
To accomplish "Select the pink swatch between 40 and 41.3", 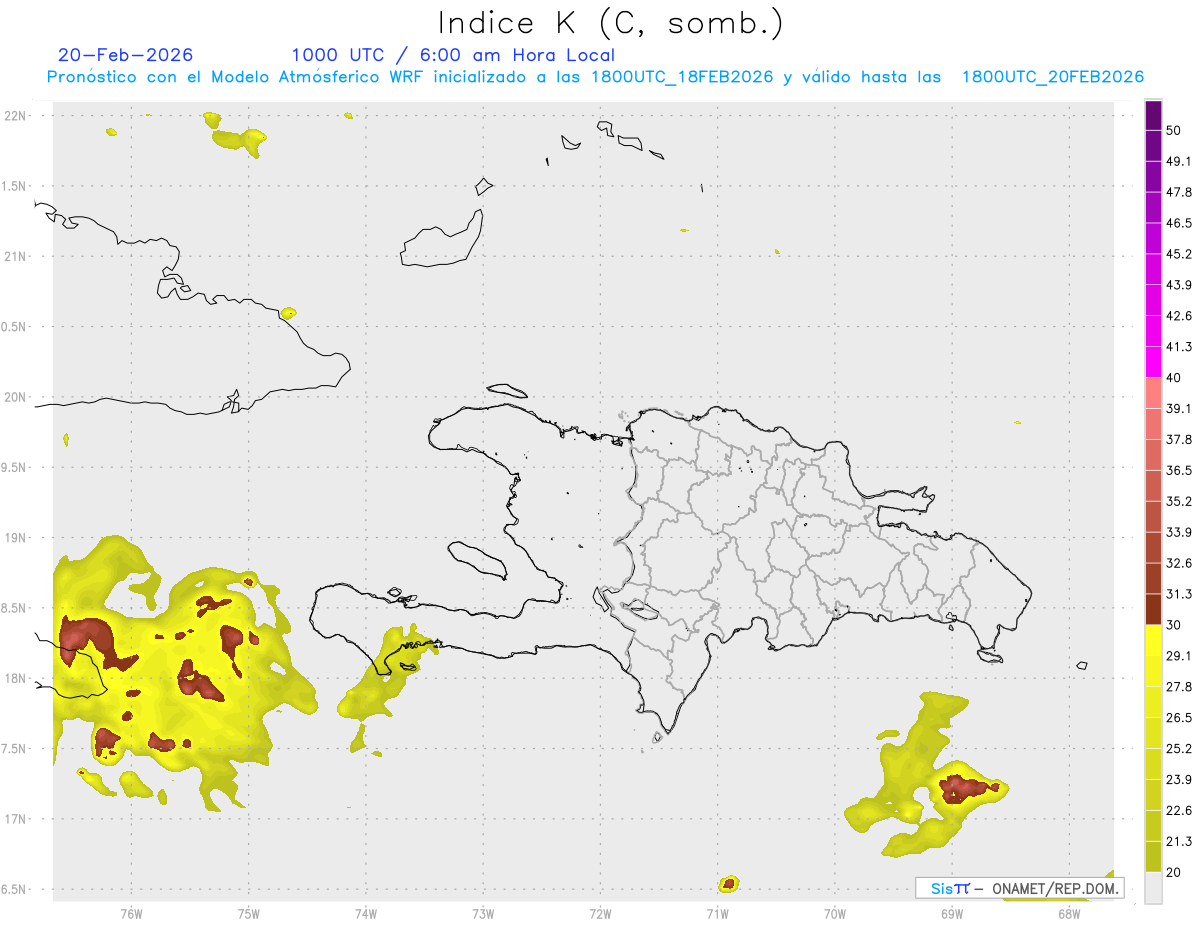I will pos(1154,362).
